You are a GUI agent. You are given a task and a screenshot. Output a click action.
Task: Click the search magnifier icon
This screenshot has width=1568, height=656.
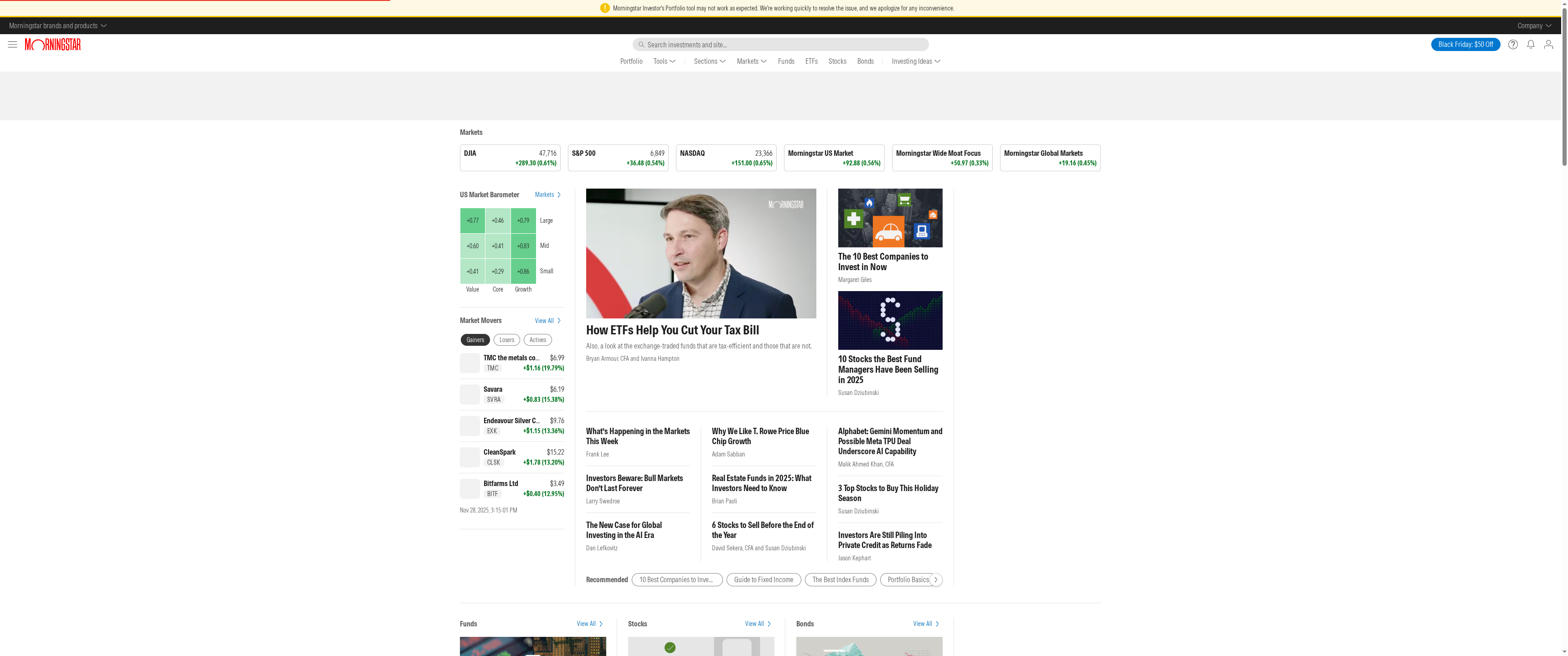pos(641,45)
